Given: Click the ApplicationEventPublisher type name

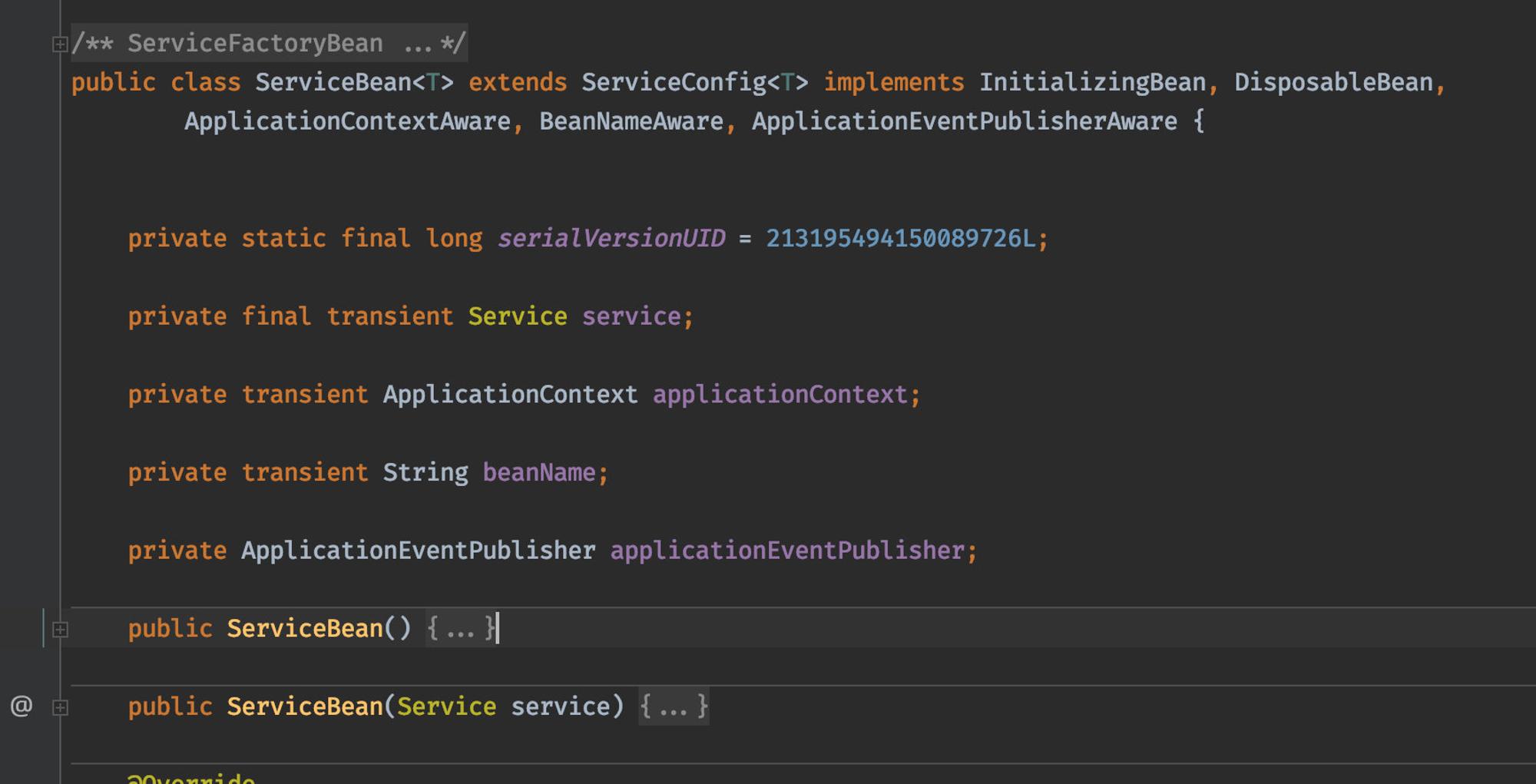Looking at the screenshot, I should 419,551.
